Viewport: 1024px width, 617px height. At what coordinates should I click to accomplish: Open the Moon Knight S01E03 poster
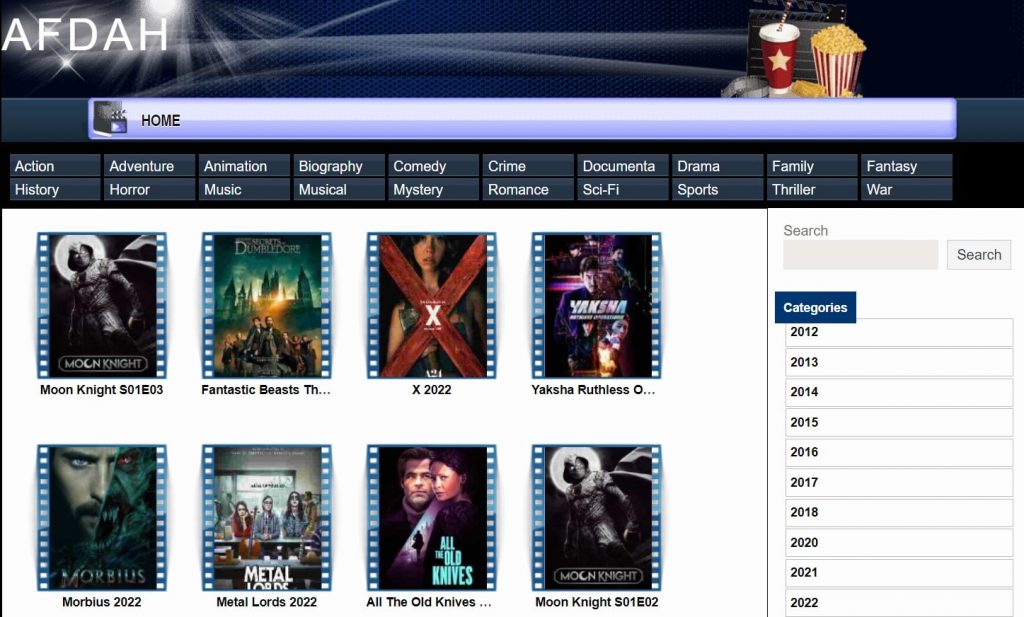[x=102, y=306]
